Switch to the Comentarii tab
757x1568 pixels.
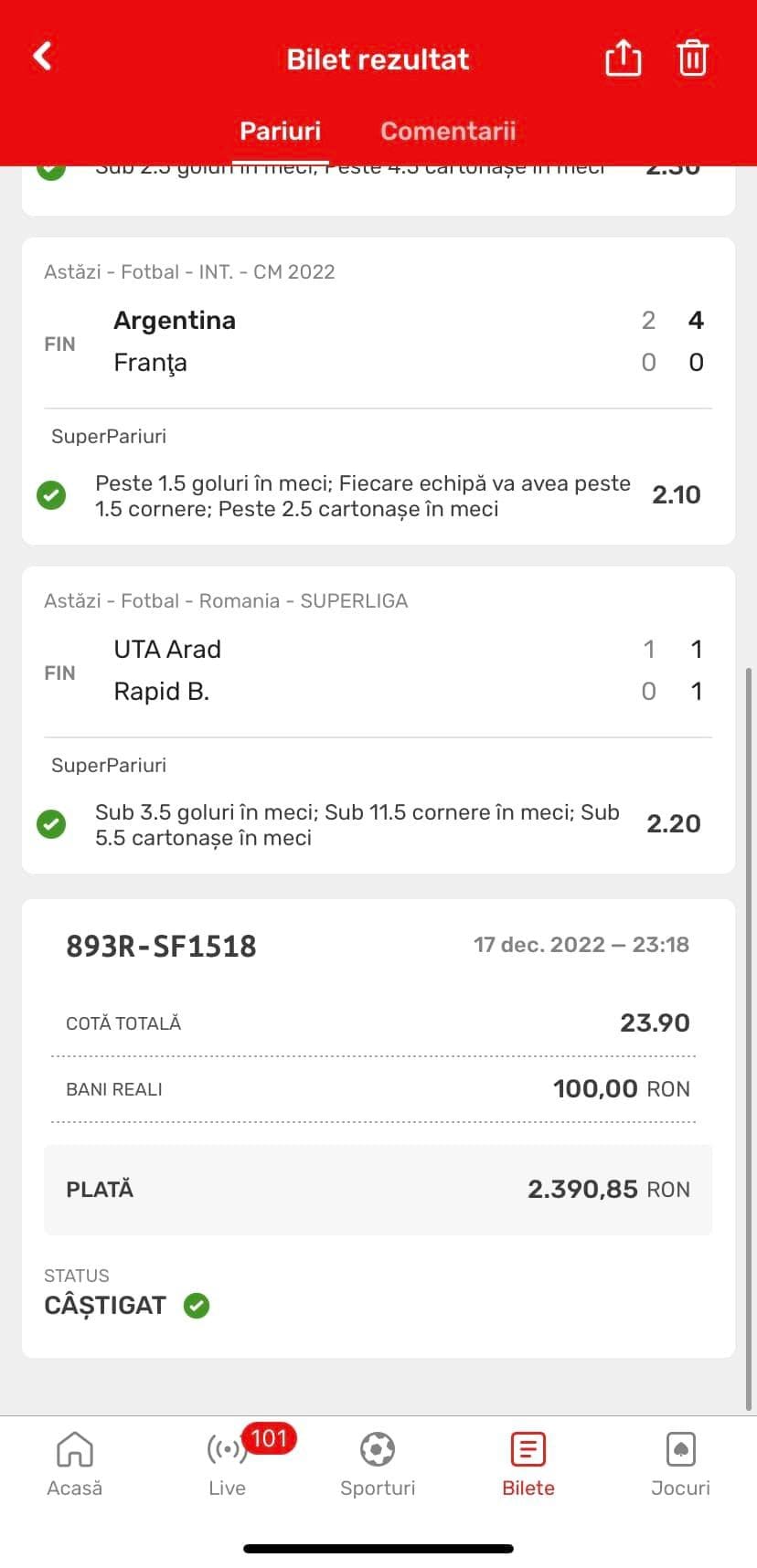(448, 131)
